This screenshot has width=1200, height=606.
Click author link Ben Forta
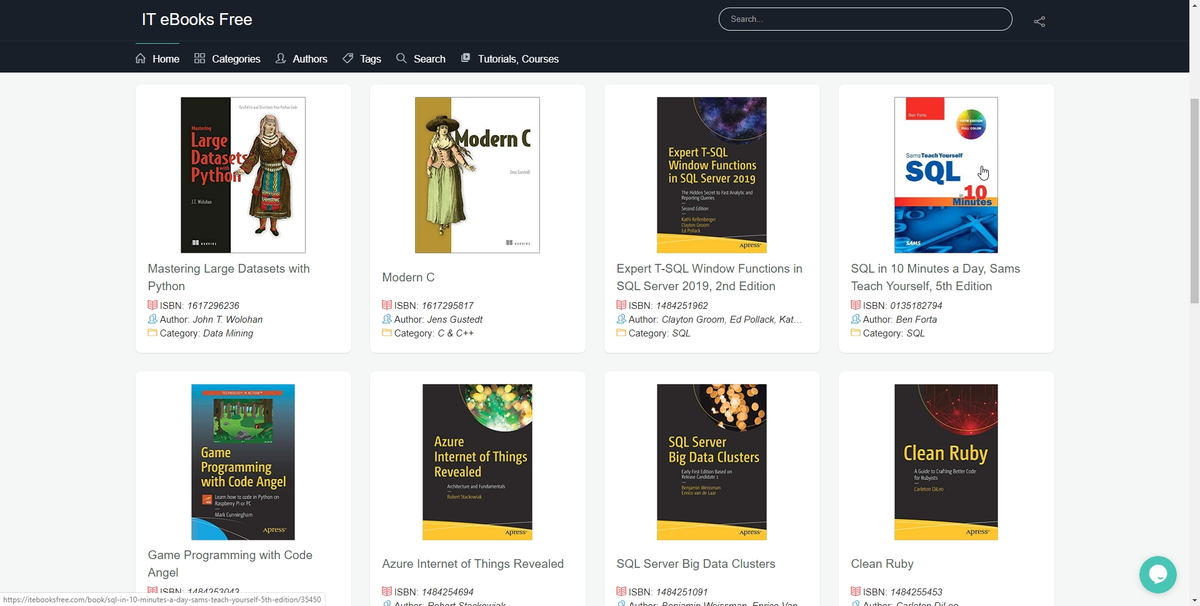916,319
